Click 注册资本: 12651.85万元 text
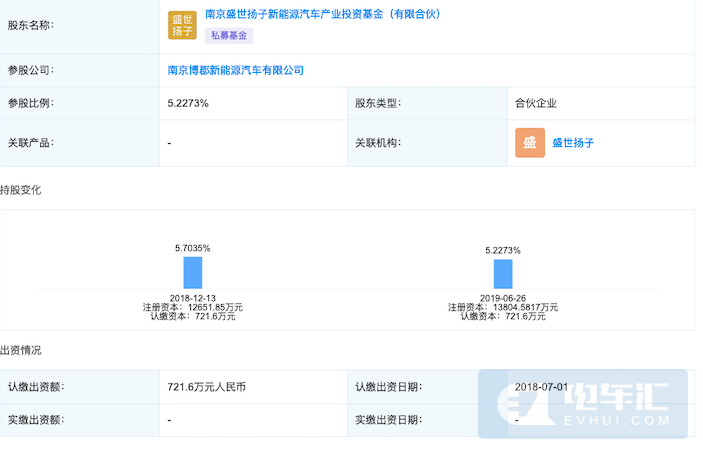703x458 pixels. [193, 307]
